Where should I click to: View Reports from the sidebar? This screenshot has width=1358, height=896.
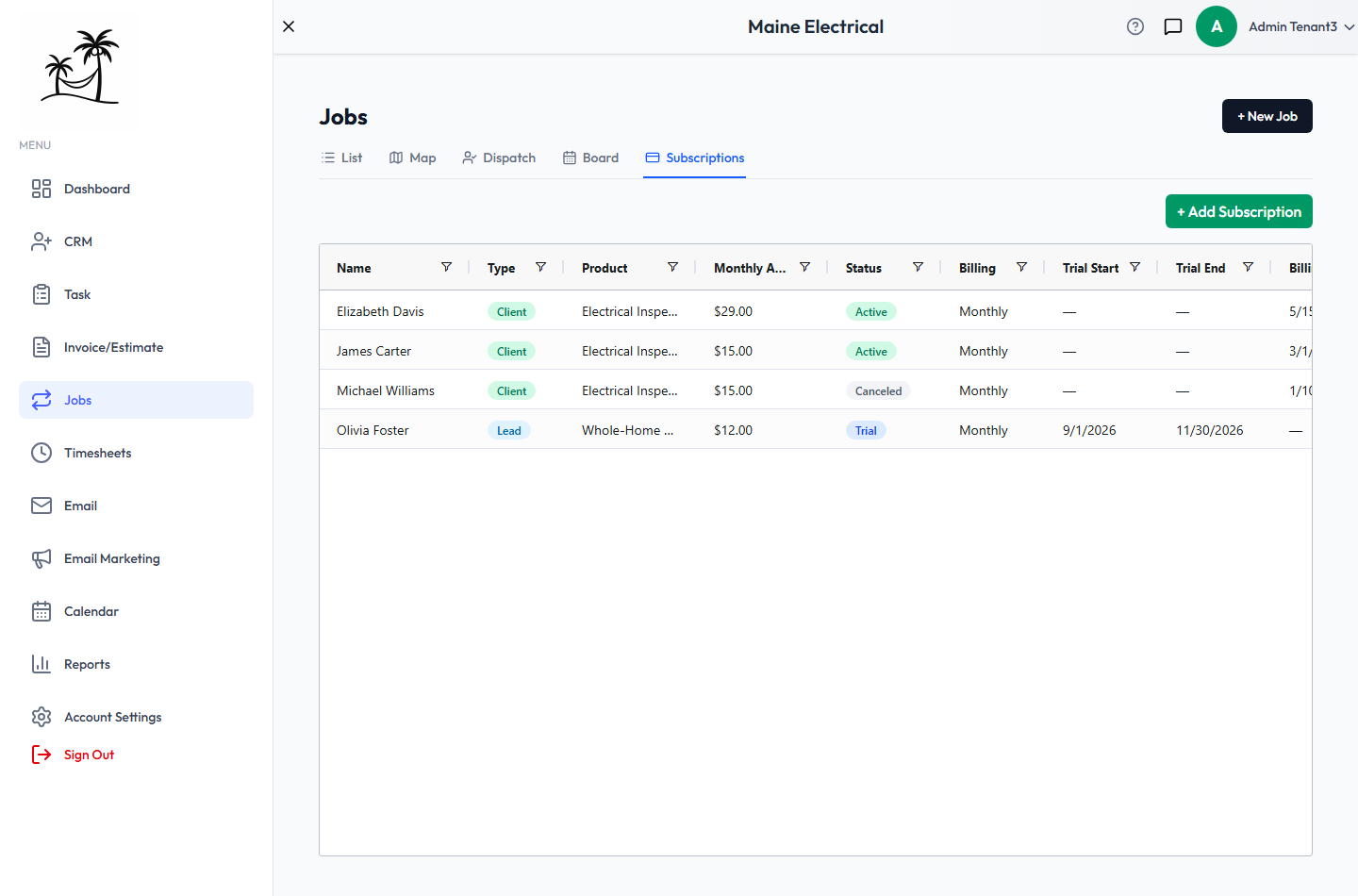pos(136,664)
